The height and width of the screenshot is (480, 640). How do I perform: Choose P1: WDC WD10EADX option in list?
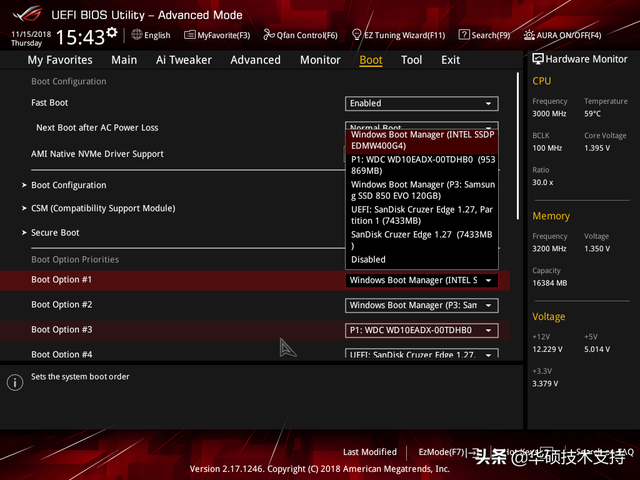click(422, 165)
